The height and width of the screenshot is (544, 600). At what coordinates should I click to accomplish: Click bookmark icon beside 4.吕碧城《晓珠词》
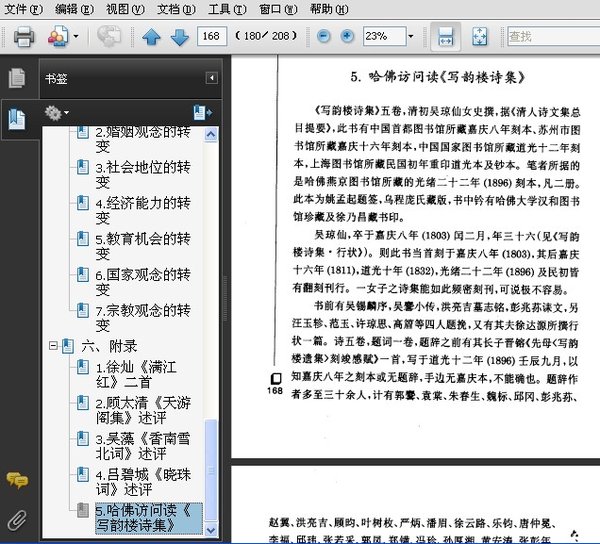click(x=83, y=474)
